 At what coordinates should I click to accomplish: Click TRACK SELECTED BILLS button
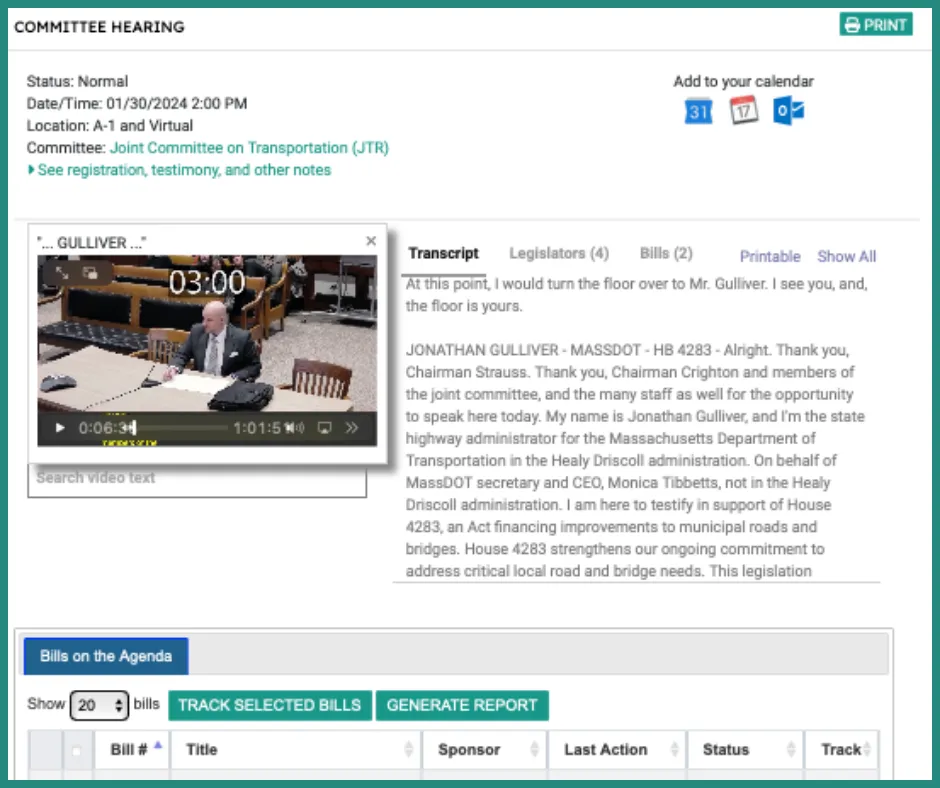[270, 705]
